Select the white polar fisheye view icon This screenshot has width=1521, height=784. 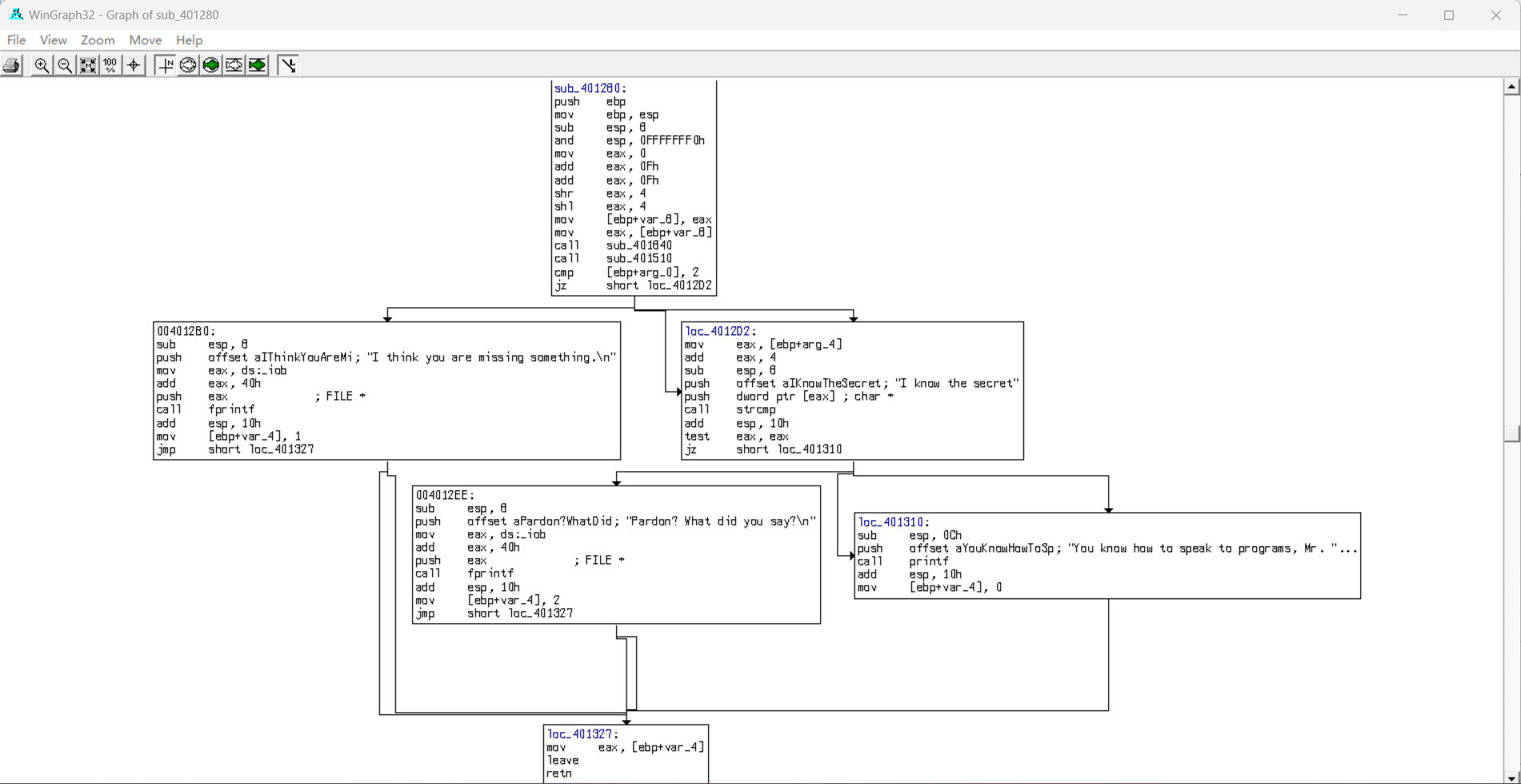point(188,66)
